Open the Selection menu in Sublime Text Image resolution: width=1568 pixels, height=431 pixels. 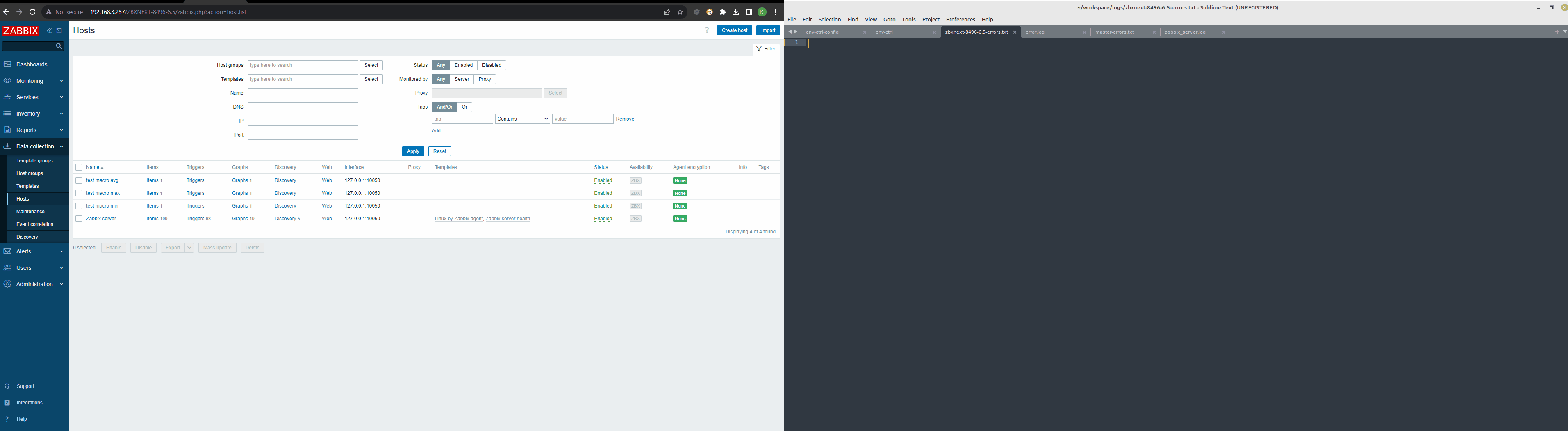[829, 20]
